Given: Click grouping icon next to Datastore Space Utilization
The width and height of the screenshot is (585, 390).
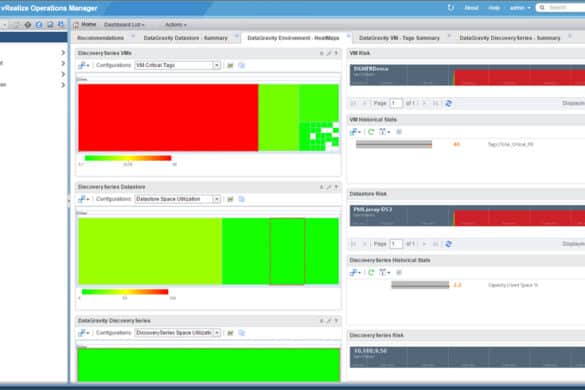Looking at the screenshot, I should (230, 199).
